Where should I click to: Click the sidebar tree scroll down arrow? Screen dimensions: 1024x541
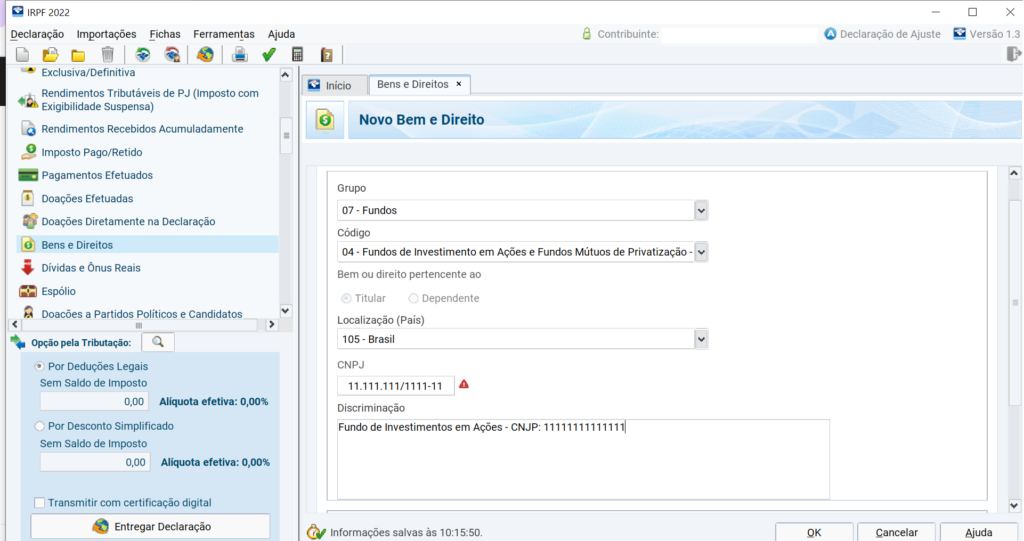click(285, 311)
